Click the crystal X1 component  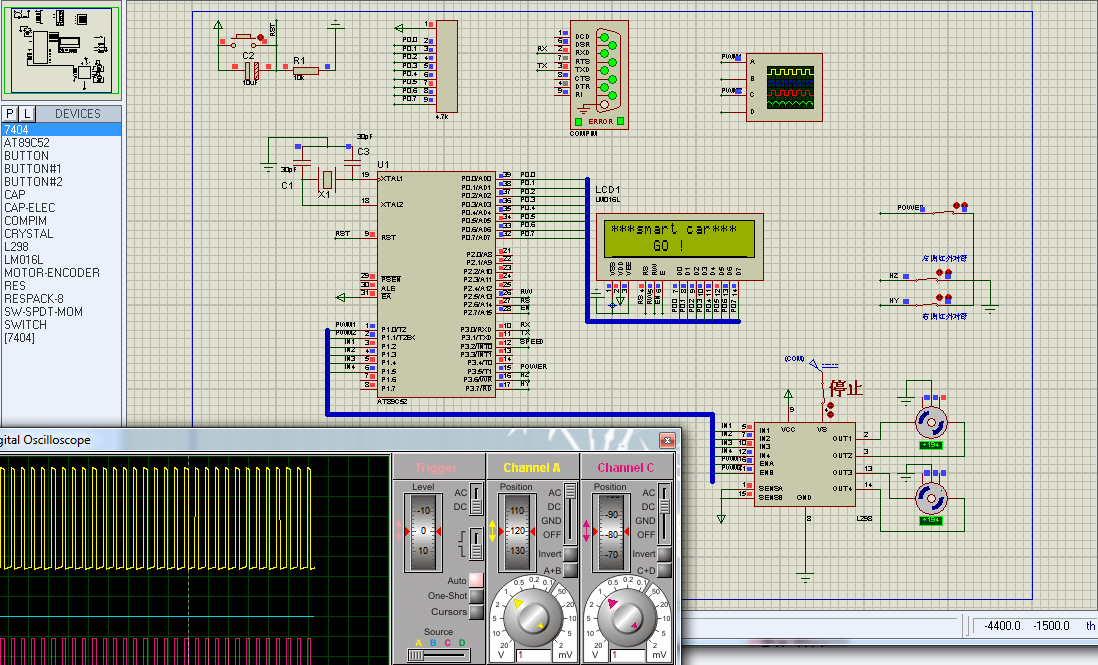[326, 181]
